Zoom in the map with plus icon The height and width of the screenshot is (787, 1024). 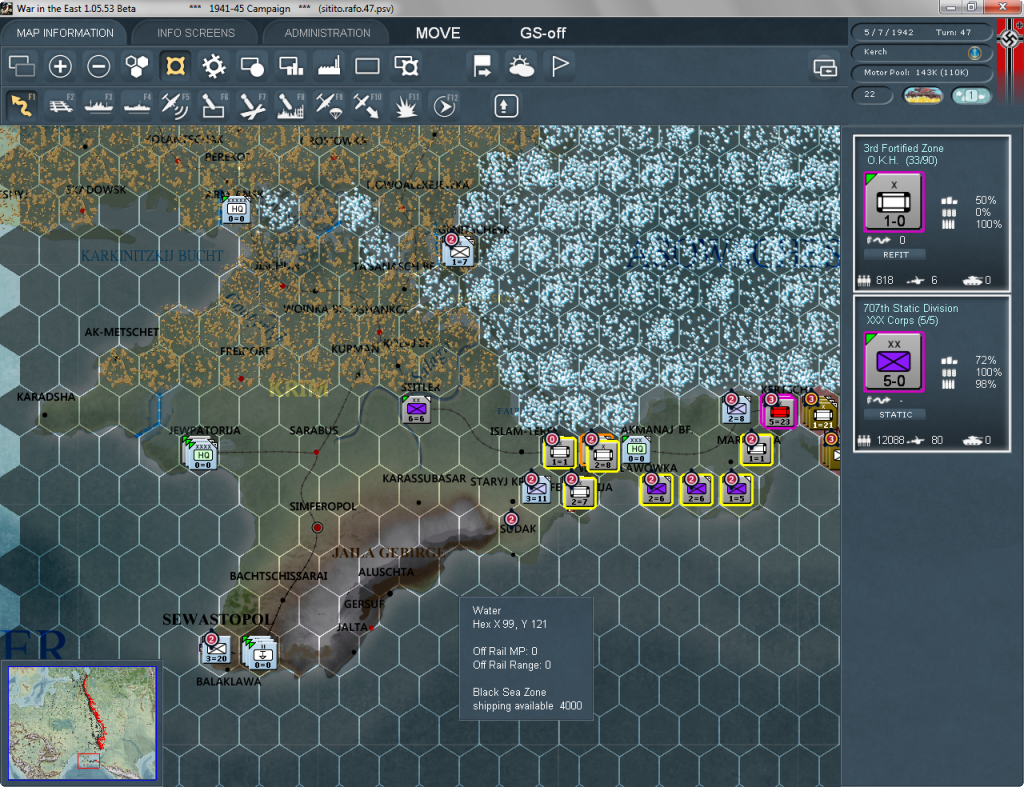(x=60, y=66)
